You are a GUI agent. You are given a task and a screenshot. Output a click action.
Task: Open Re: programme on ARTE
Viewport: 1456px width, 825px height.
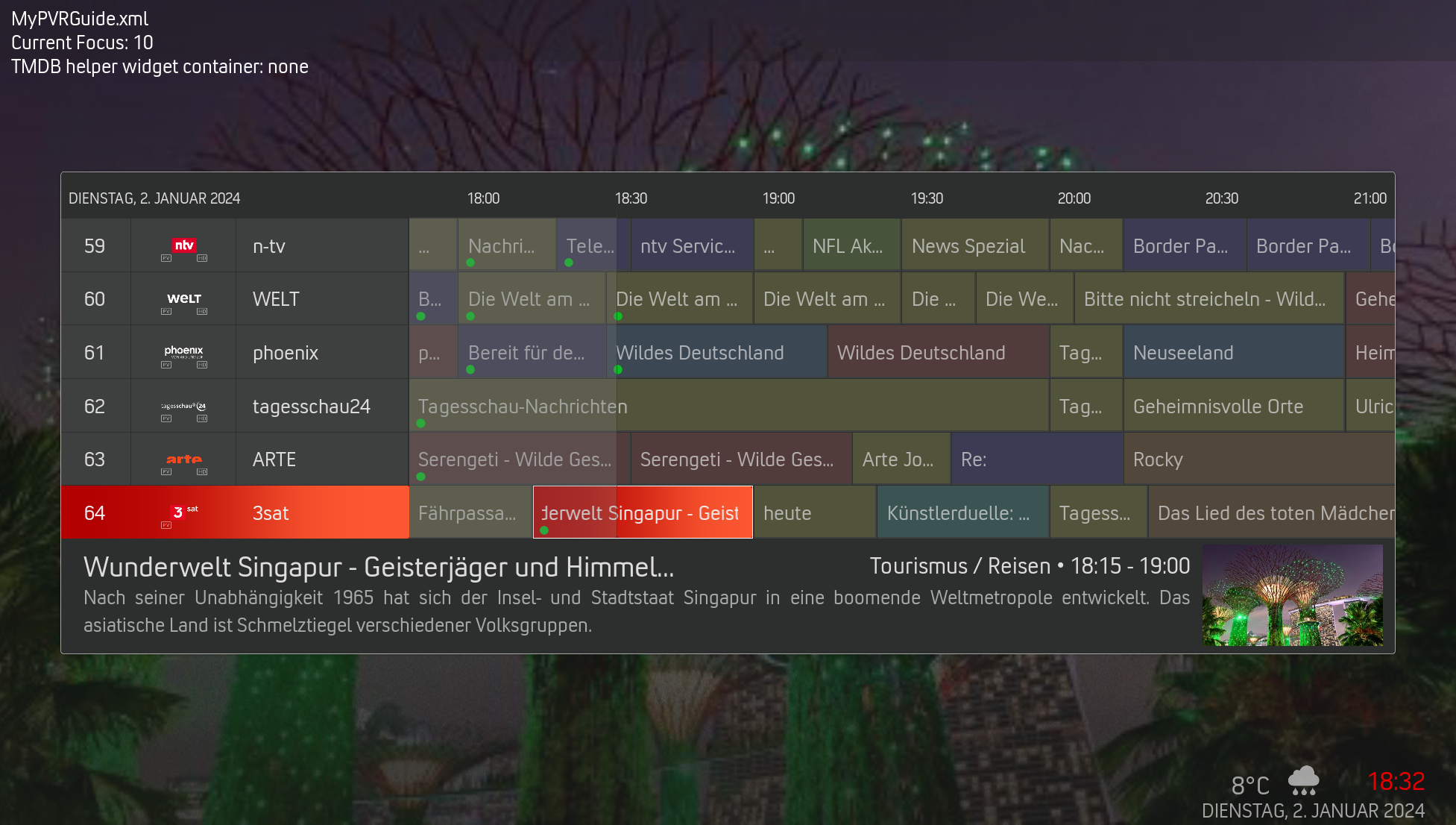(1037, 459)
